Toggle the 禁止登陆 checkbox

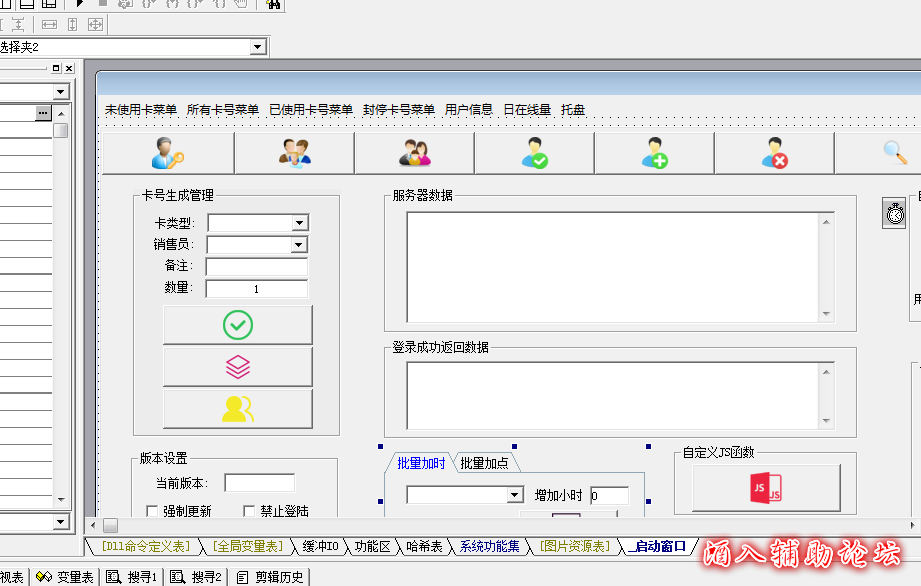click(250, 512)
